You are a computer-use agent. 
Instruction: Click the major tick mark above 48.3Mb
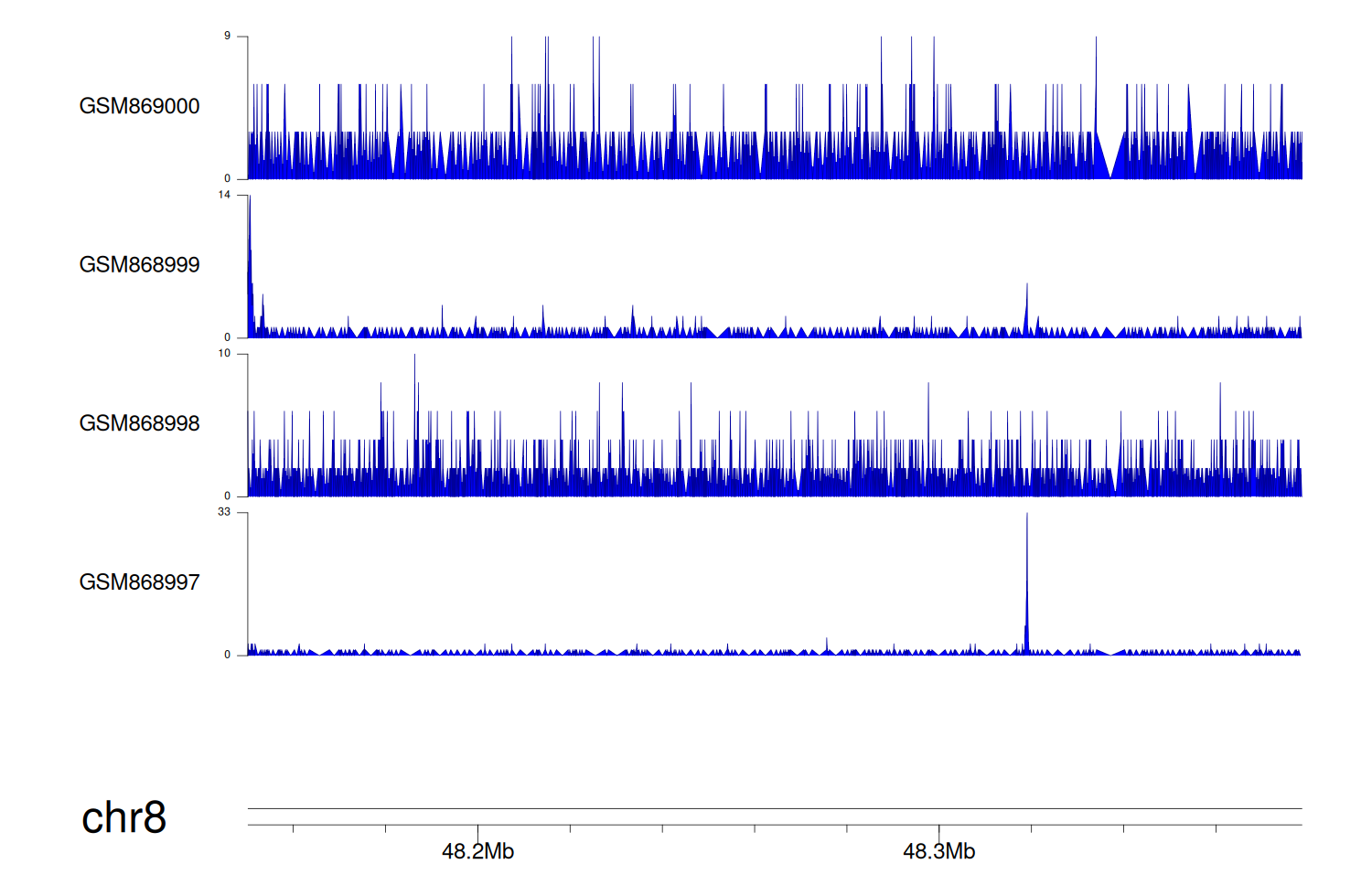point(938,830)
